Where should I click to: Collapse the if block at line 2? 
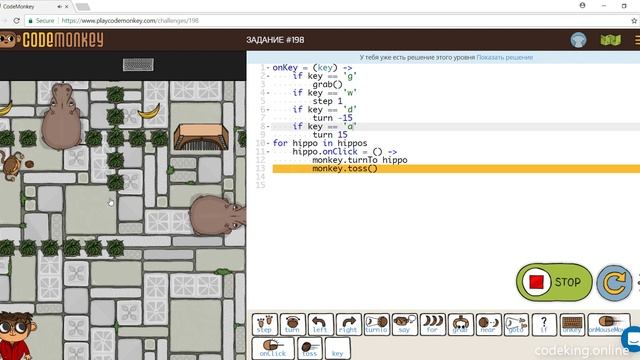(x=268, y=76)
